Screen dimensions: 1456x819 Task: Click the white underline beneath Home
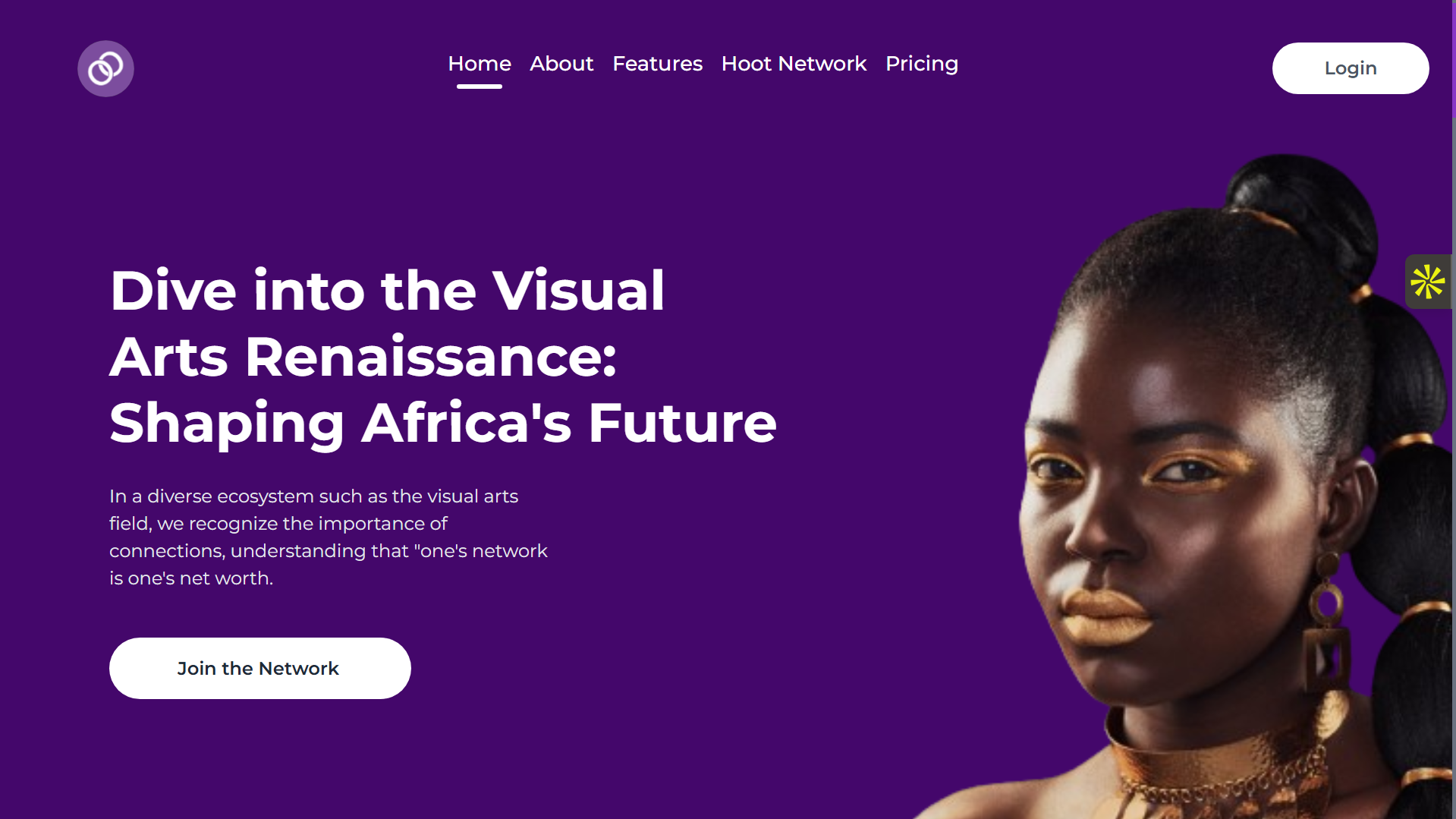coord(480,87)
